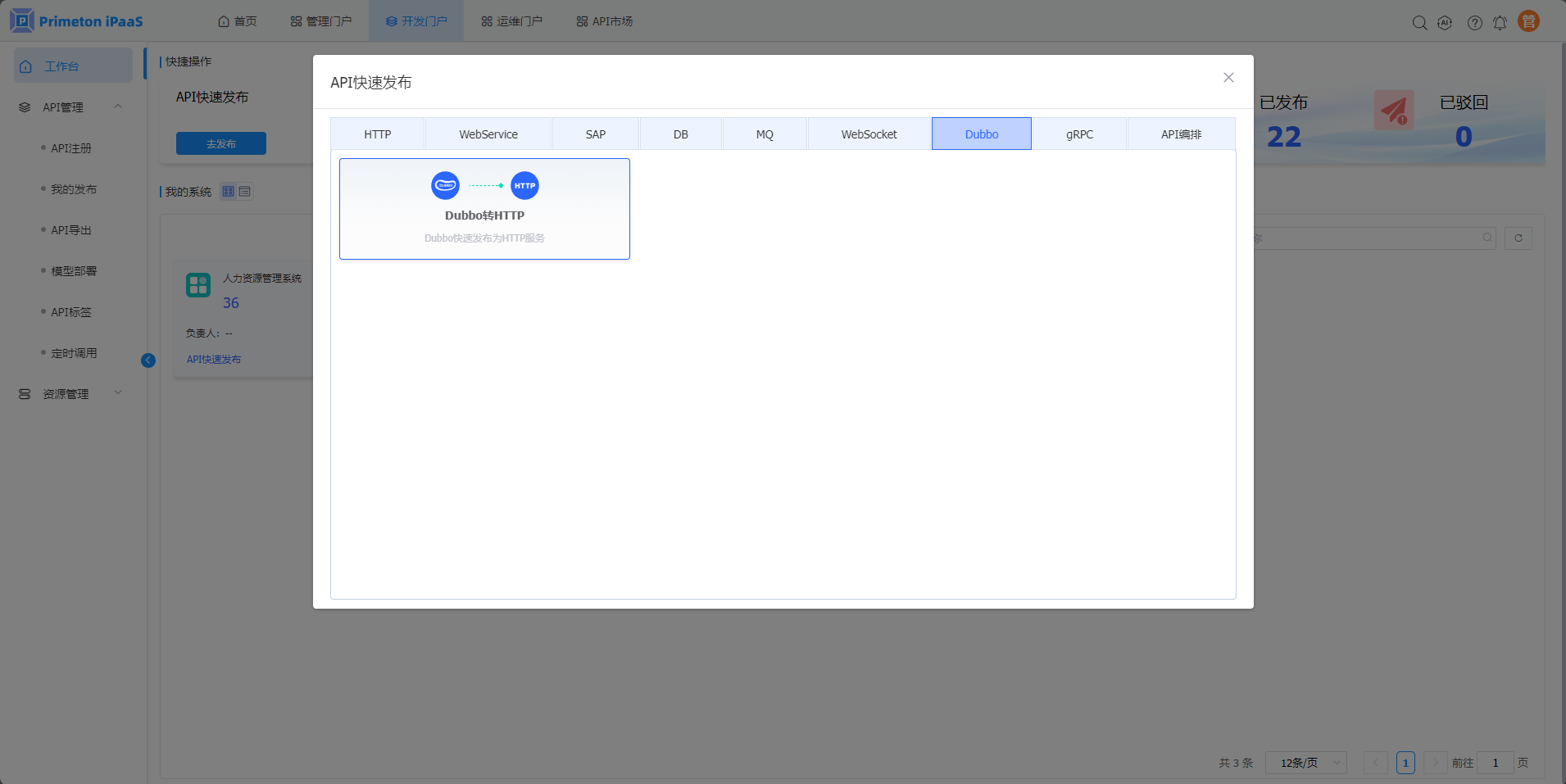Collapse sidebar with blue arrow button
Image resolution: width=1566 pixels, height=784 pixels.
click(x=148, y=360)
